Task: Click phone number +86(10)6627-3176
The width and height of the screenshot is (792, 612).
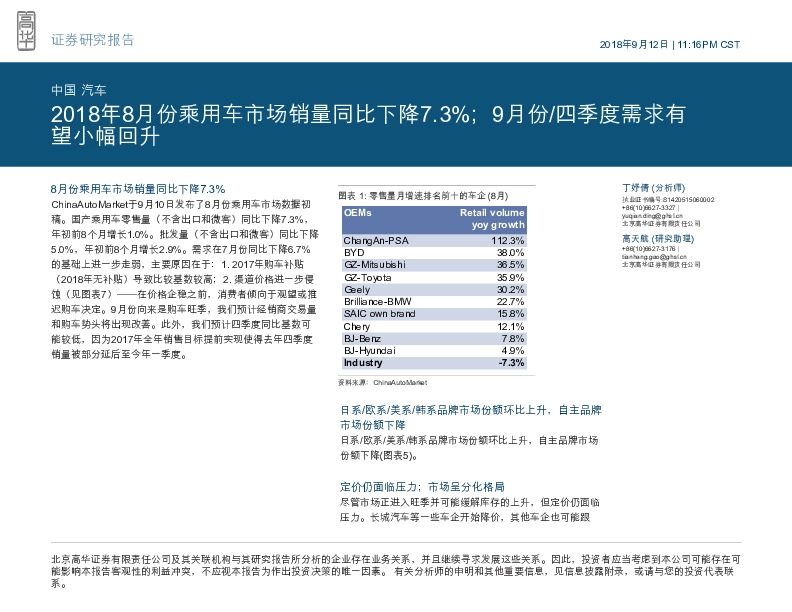Action: (x=649, y=248)
